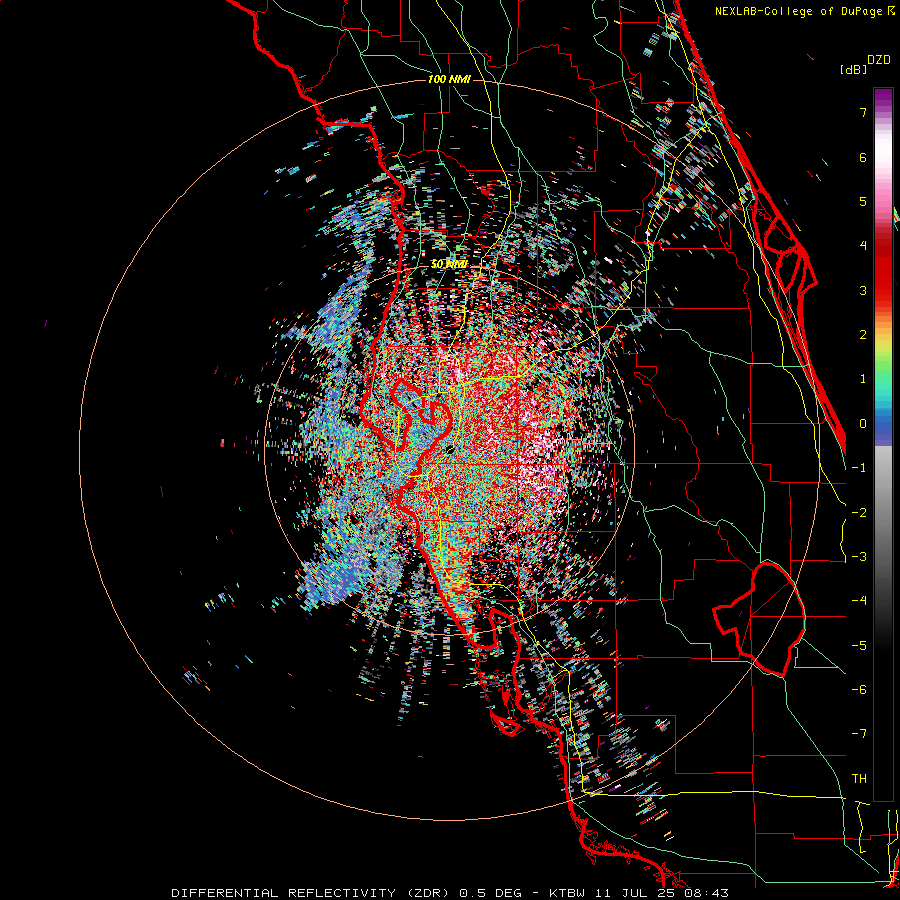Select the -4 dB tick label
The width and height of the screenshot is (900, 900).
[859, 601]
